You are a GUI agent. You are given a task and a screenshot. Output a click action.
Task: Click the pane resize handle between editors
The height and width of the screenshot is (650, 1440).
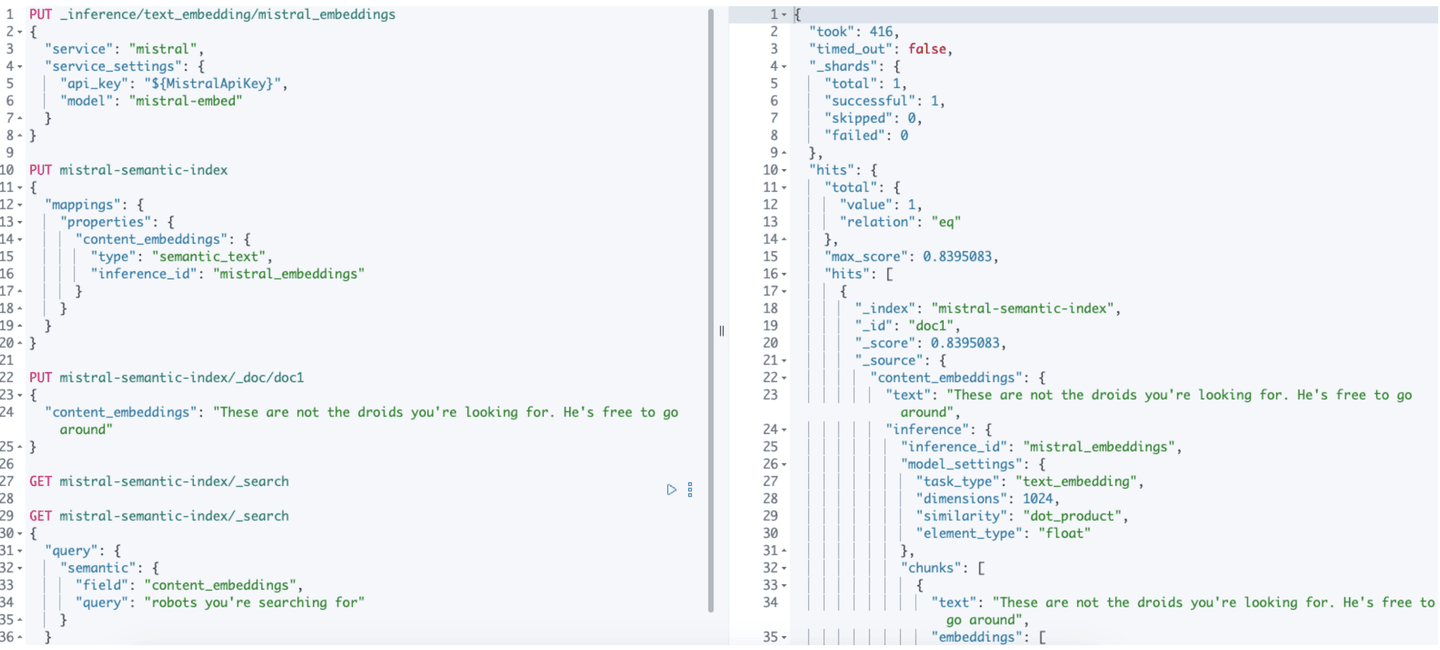pyautogui.click(x=721, y=331)
